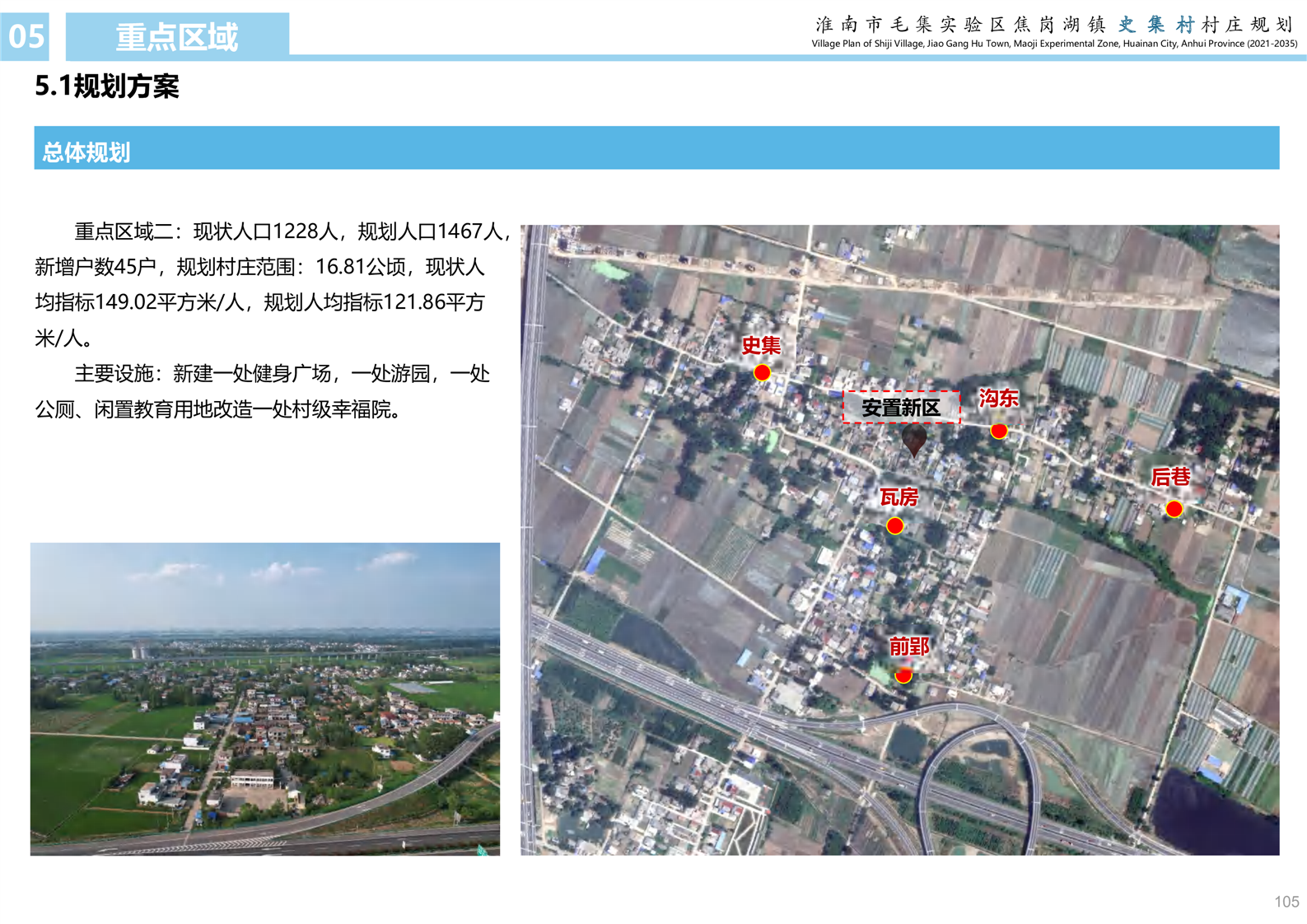Click the dark map pin below 安置新区
Screen dimensions: 1307x924
point(913,439)
